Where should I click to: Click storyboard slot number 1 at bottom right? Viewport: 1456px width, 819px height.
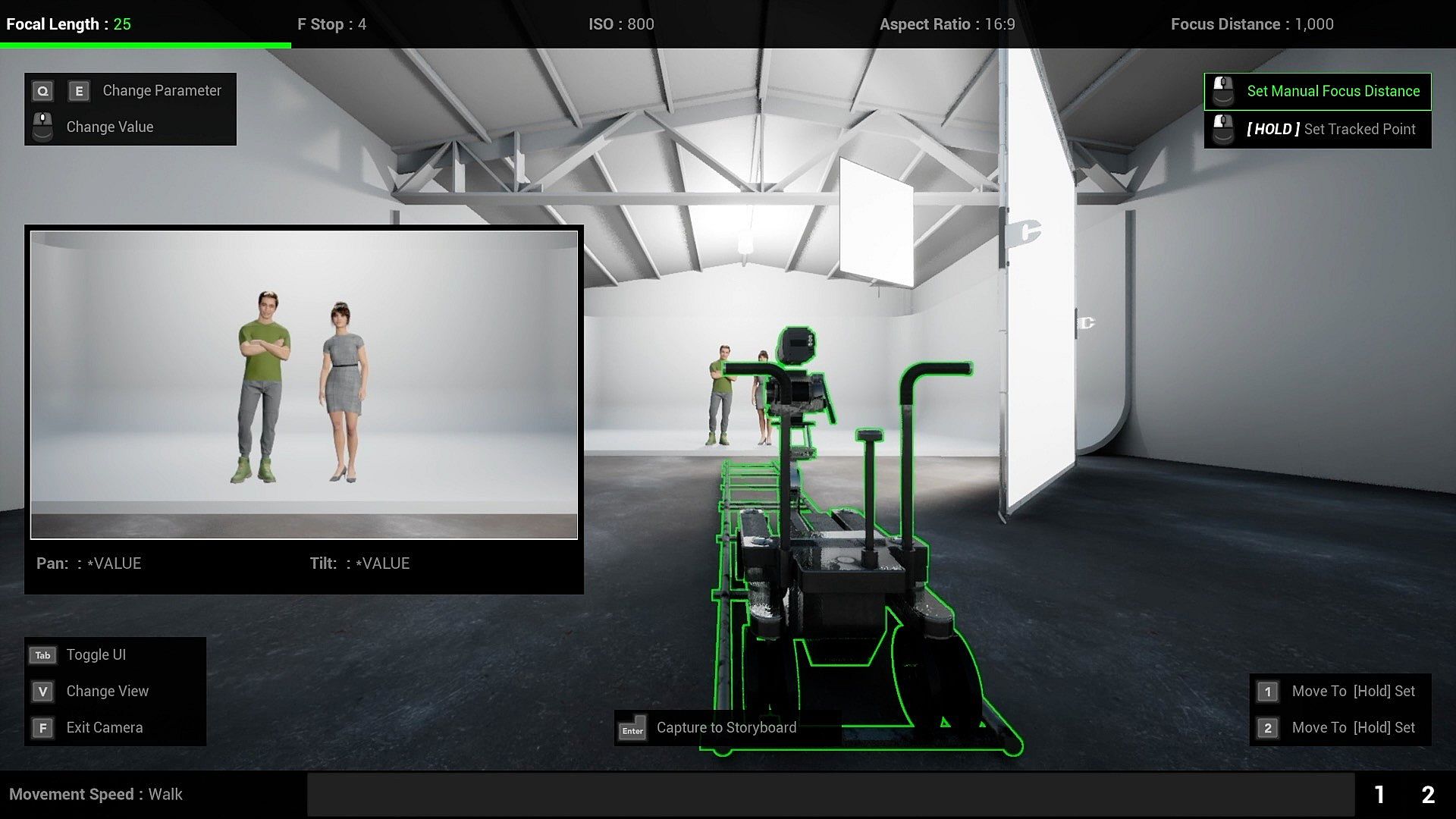pos(1379,795)
